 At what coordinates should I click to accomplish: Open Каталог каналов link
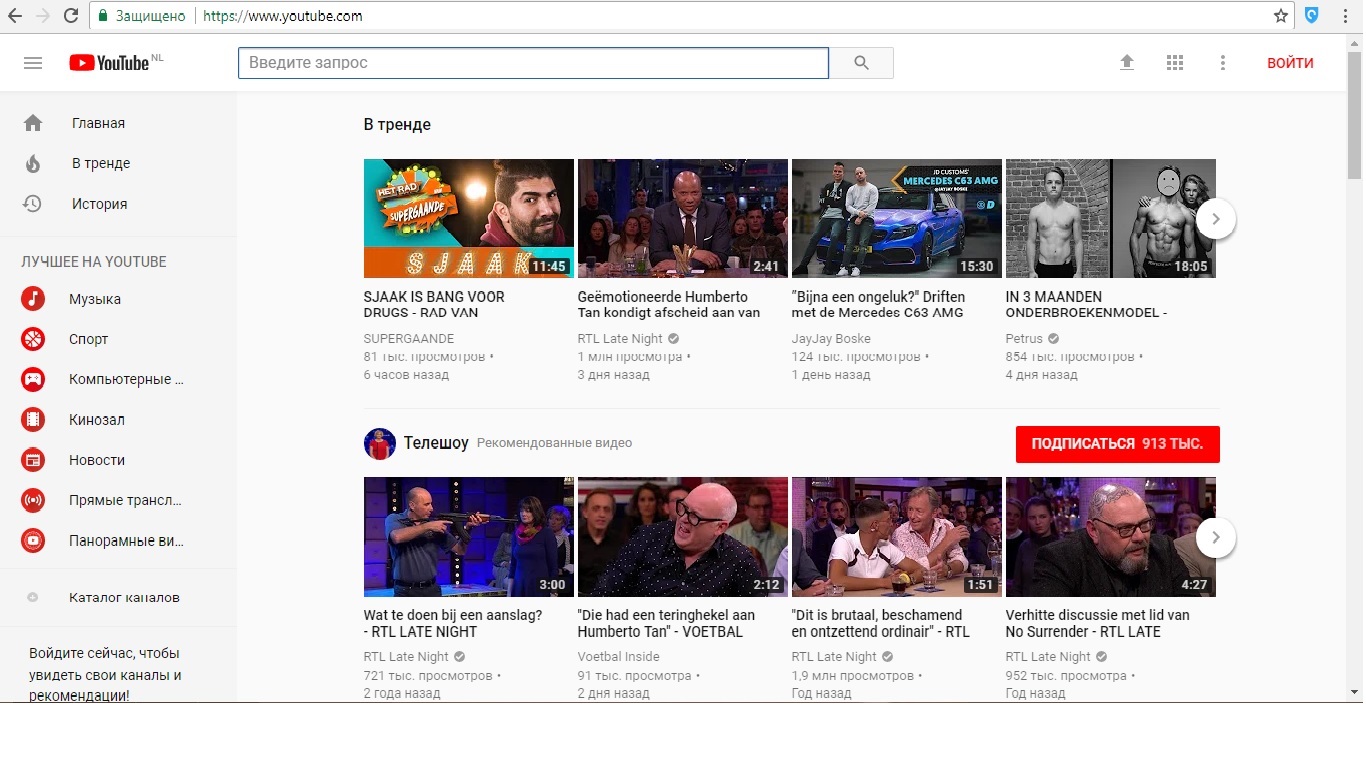[x=124, y=597]
